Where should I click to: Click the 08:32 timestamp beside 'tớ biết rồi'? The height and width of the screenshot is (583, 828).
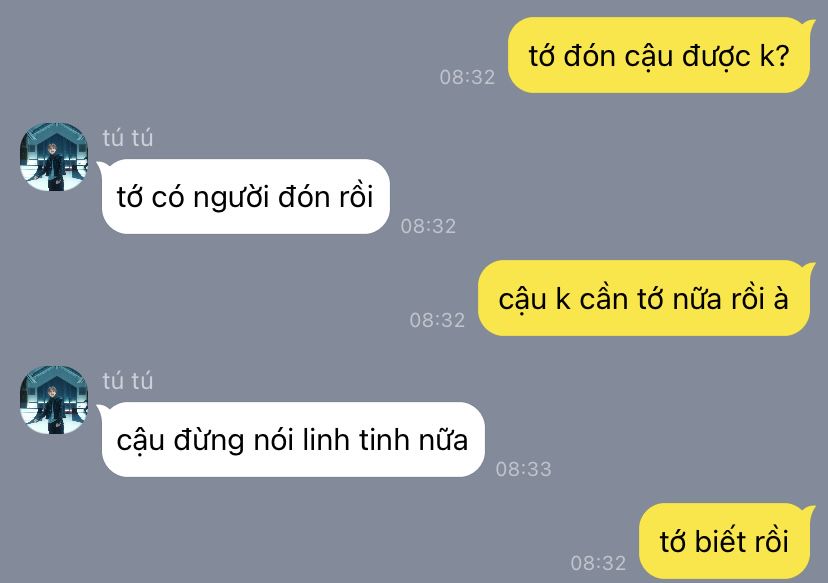pos(598,563)
